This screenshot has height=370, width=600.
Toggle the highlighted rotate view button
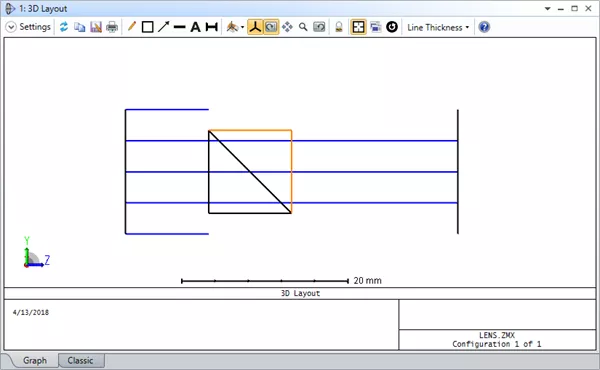(271, 27)
